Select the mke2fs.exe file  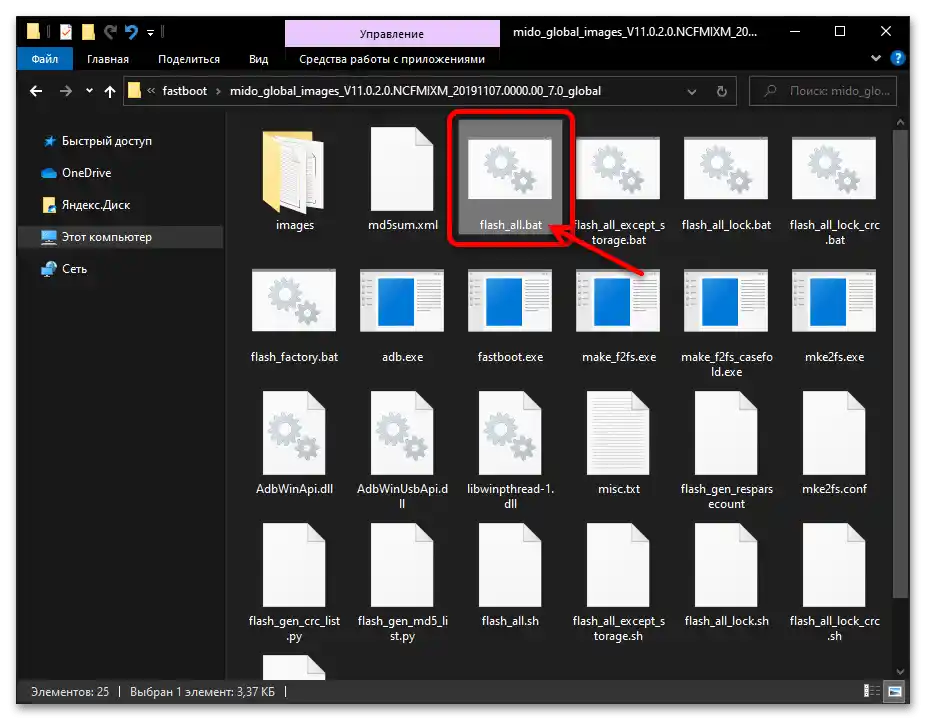(834, 315)
